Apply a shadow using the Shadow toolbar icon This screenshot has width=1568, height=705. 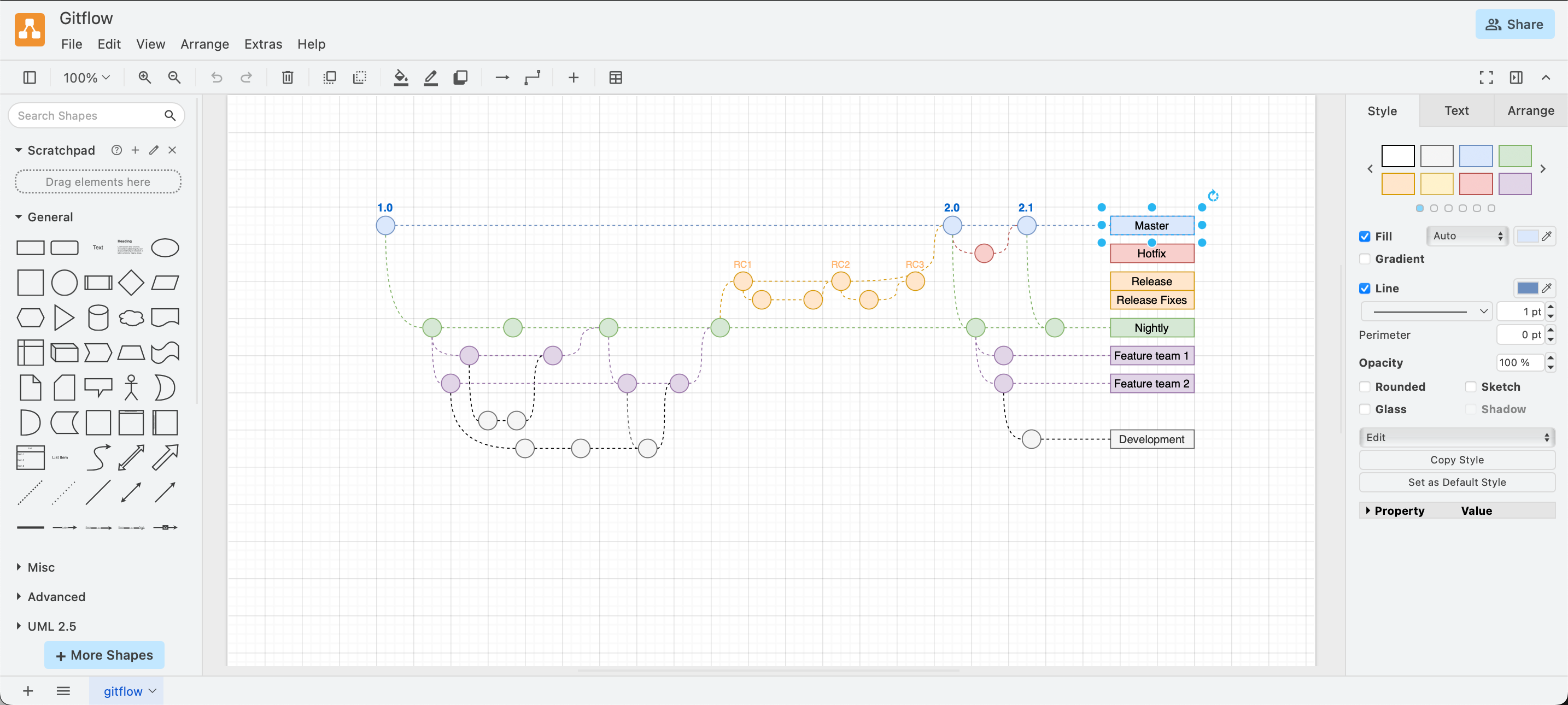point(461,77)
